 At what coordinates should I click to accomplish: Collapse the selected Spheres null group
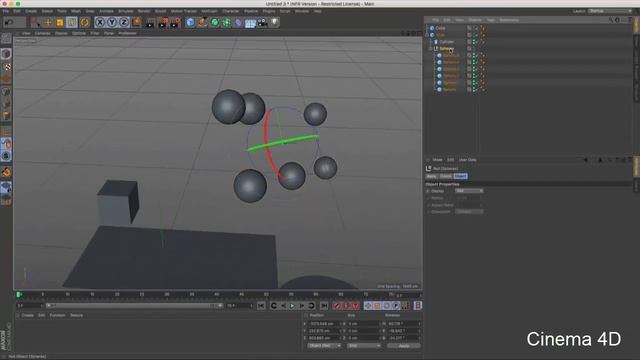click(431, 49)
